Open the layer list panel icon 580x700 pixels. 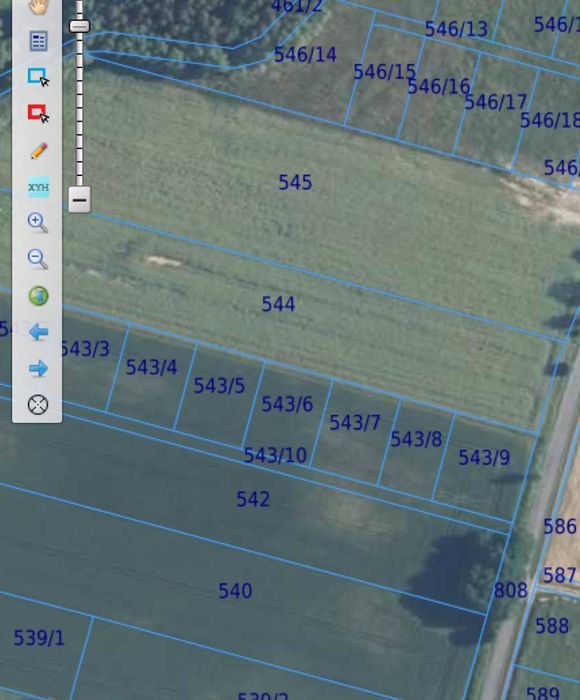point(38,41)
